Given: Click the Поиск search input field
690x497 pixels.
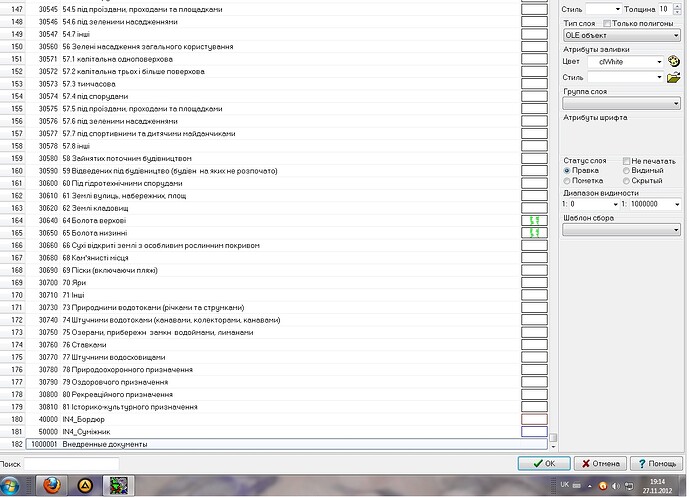Looking at the screenshot, I should pyautogui.click(x=71, y=464).
